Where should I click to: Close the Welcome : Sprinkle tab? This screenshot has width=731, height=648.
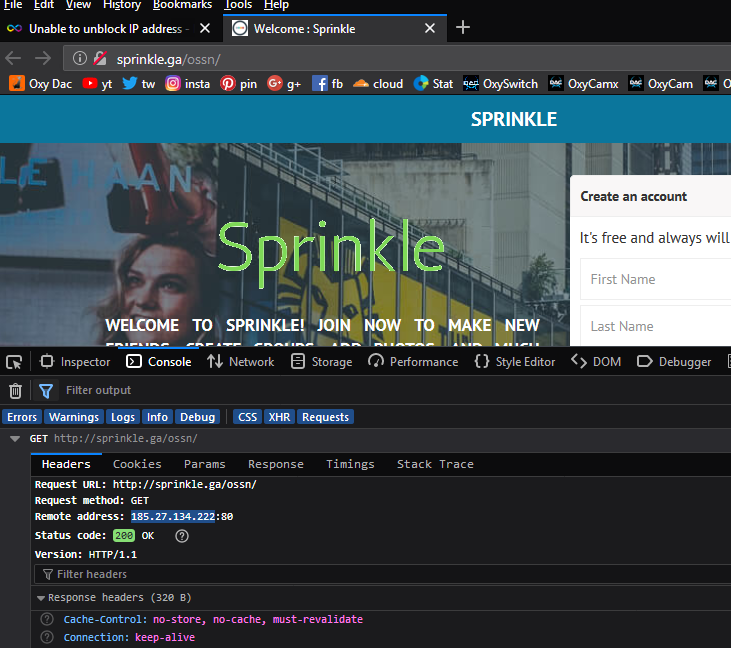tap(430, 28)
